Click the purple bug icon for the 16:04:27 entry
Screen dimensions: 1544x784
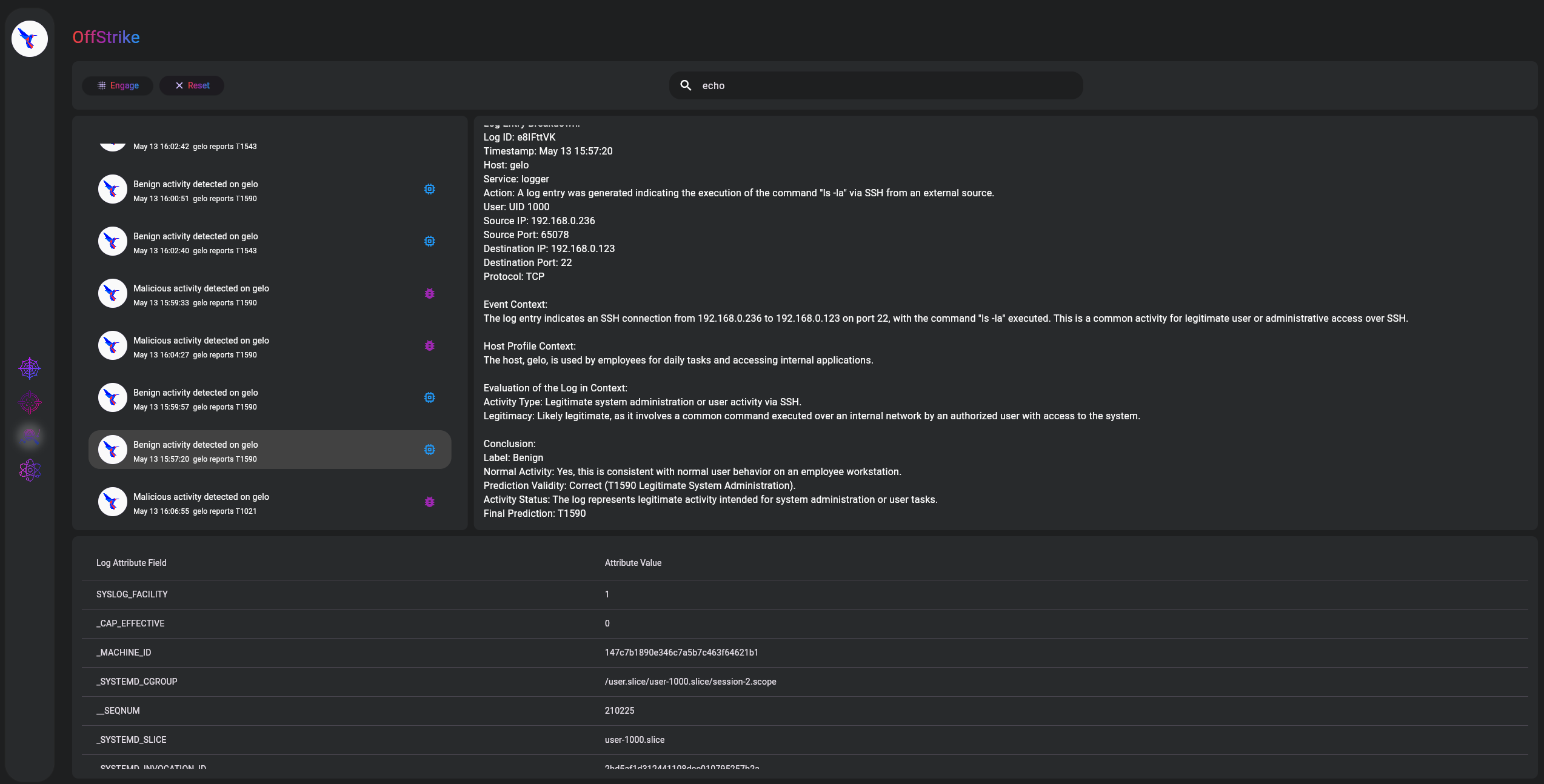[x=429, y=345]
